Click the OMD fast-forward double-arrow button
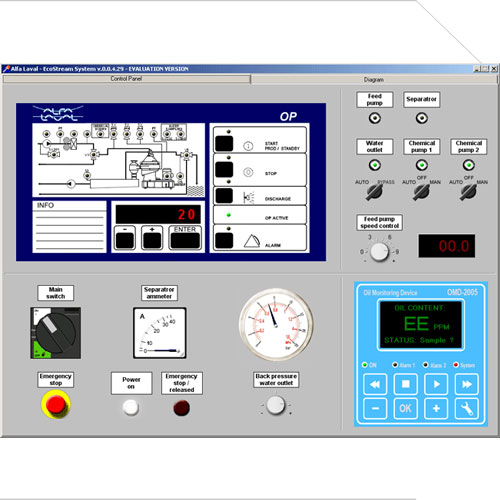 [x=467, y=384]
